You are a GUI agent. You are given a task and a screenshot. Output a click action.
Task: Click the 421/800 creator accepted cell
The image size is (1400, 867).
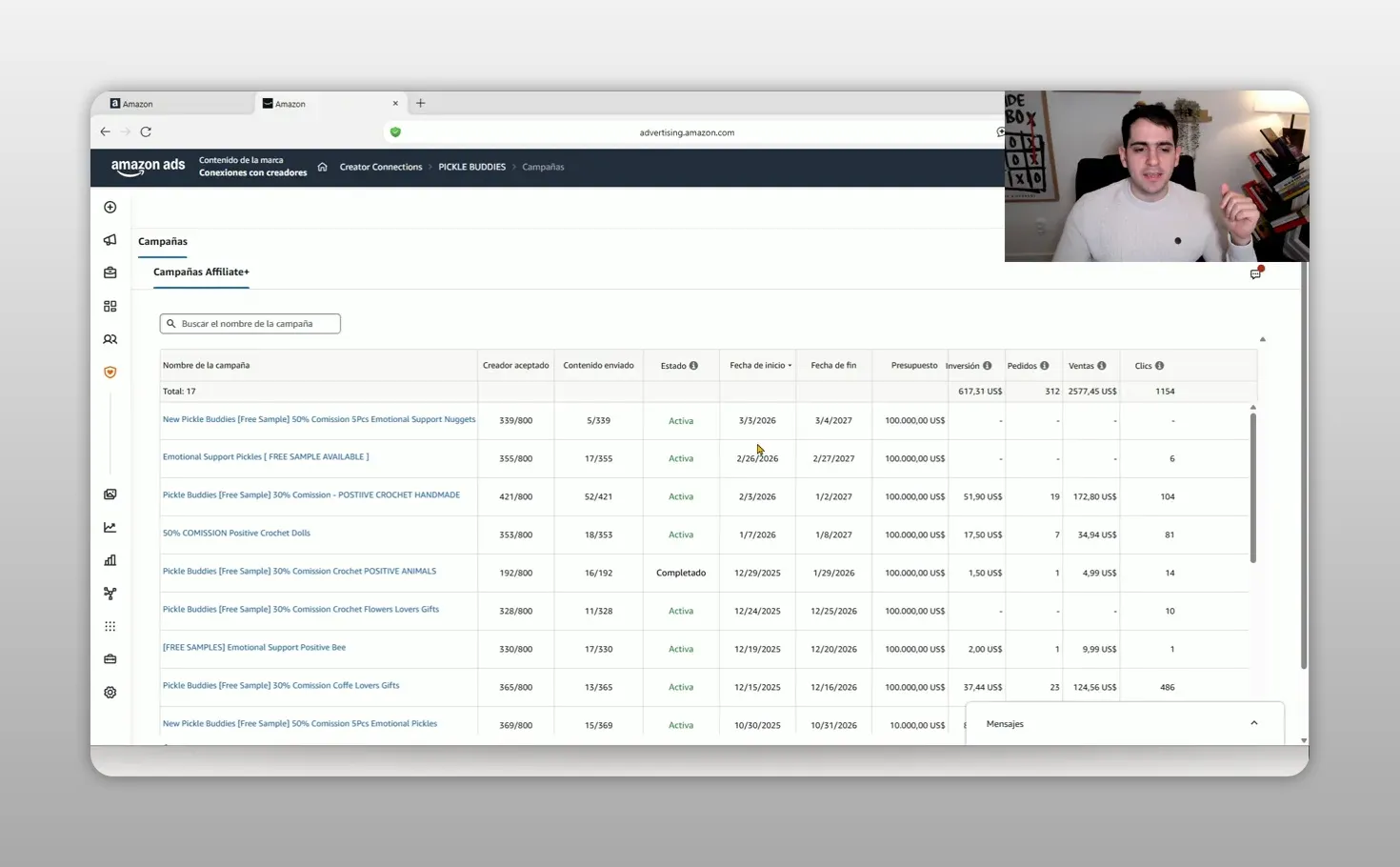(515, 497)
